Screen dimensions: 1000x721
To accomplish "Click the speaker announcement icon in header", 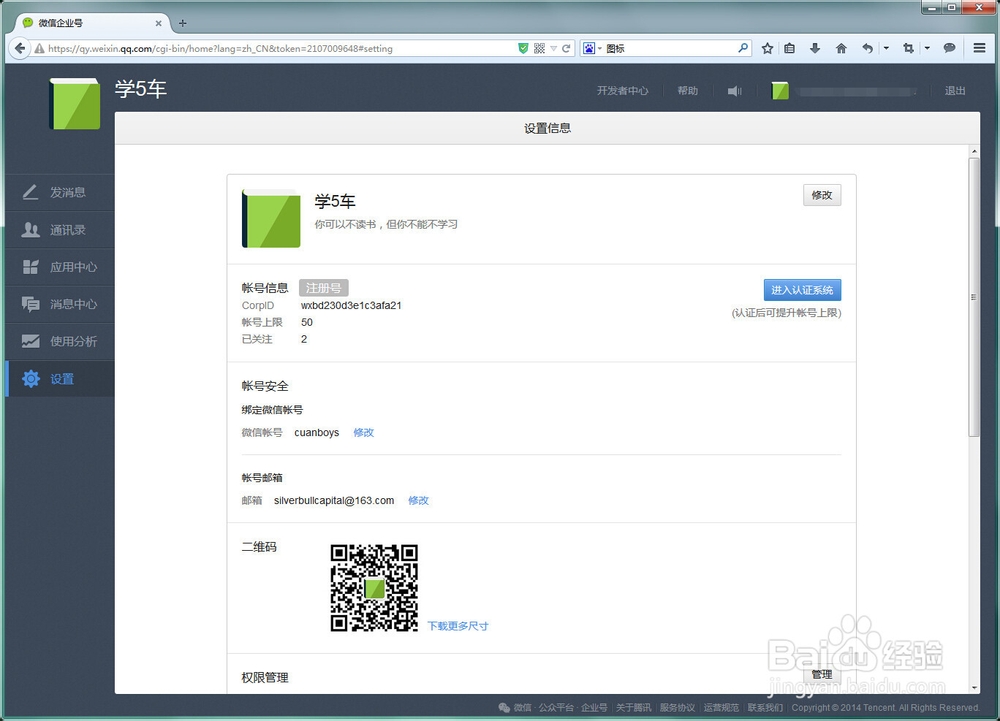I will 735,91.
